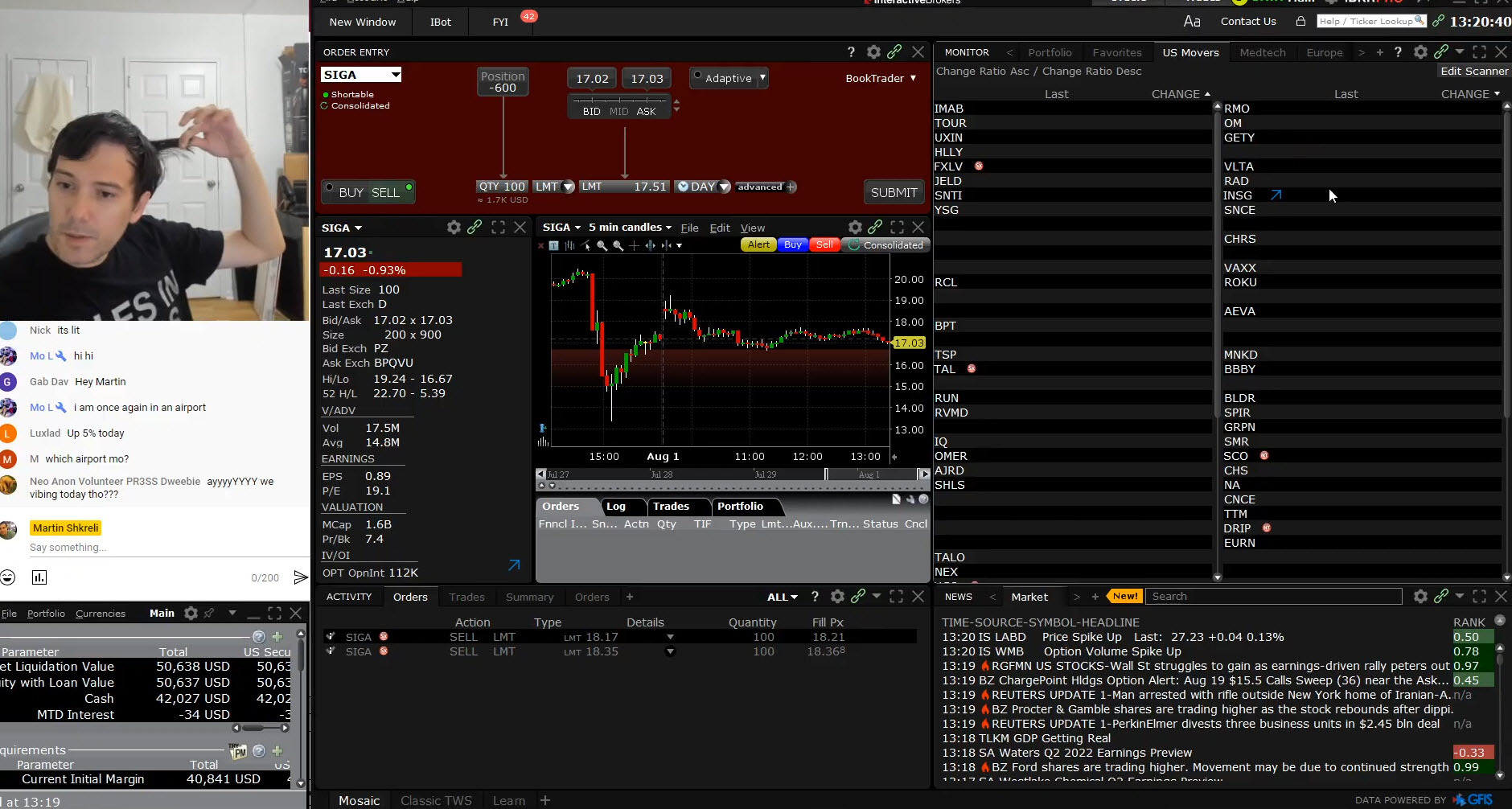Open the DAY time-in-force dropdown

tap(703, 187)
